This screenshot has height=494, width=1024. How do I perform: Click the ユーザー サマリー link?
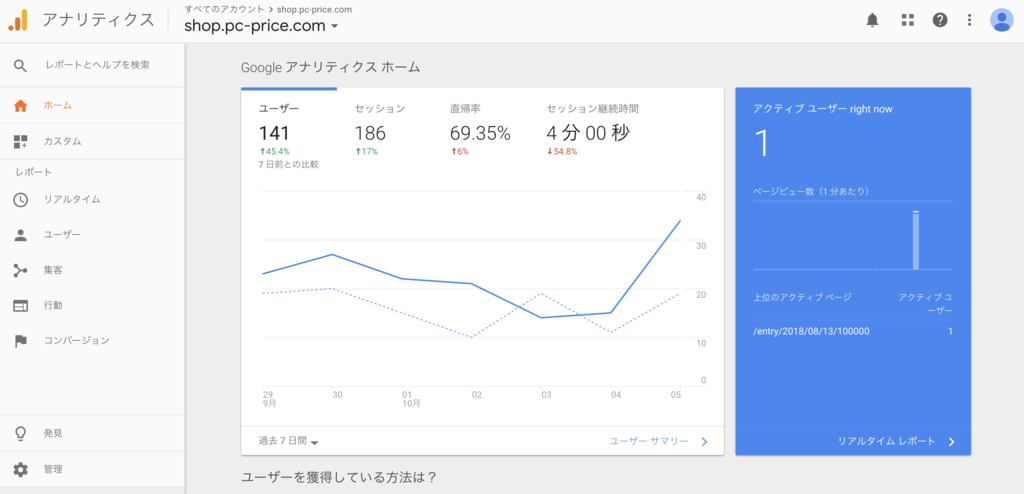pos(649,442)
